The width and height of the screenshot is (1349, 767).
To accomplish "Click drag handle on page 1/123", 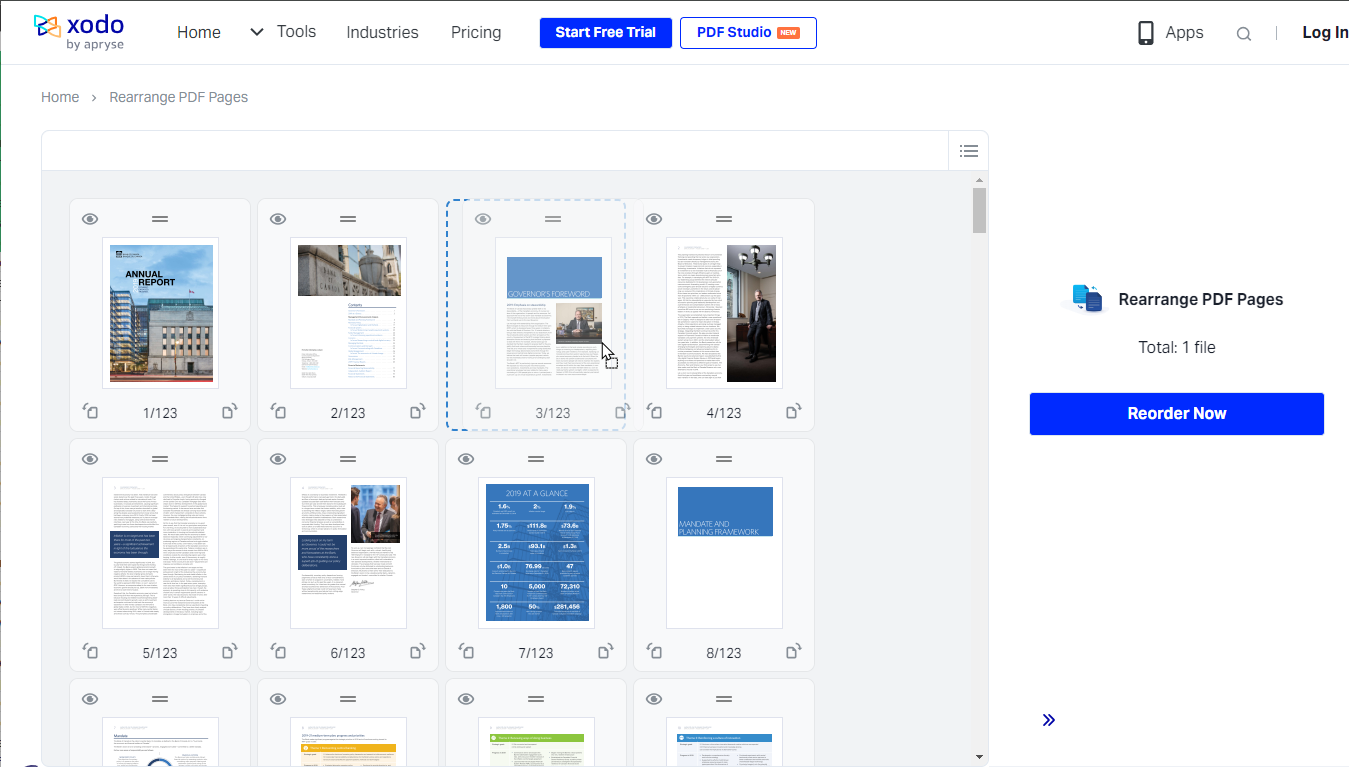I will (x=160, y=219).
